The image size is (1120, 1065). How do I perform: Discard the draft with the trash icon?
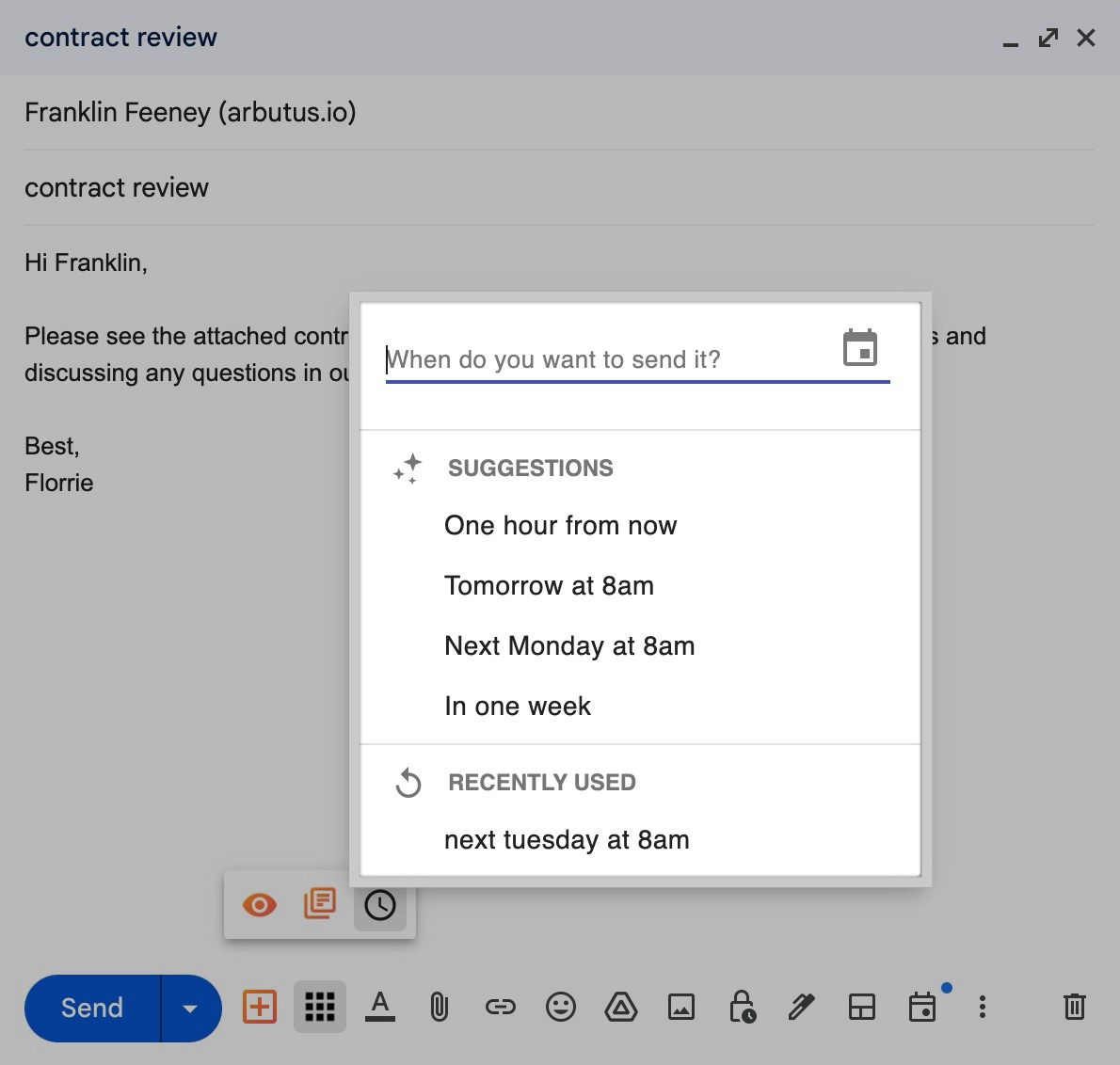[1074, 1007]
